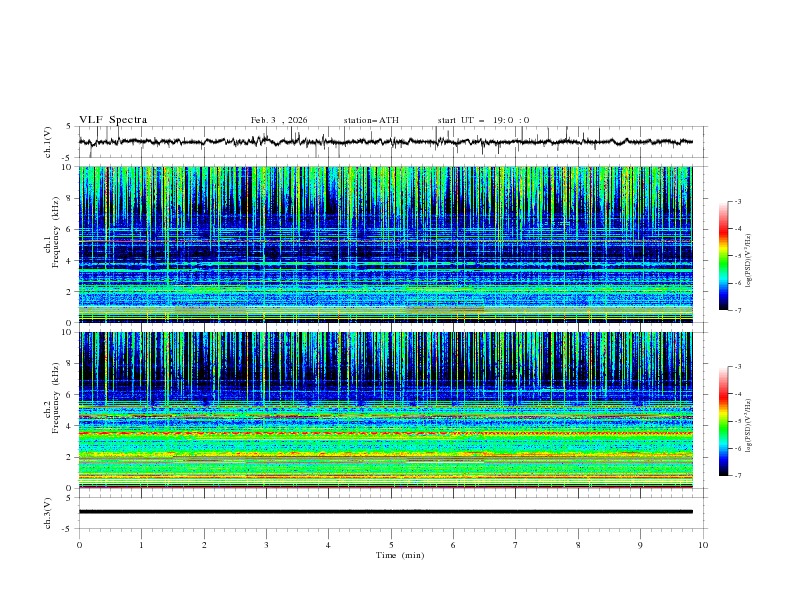792x612 pixels.
Task: Click the ch.1(V) axis label
Action: 48,142
